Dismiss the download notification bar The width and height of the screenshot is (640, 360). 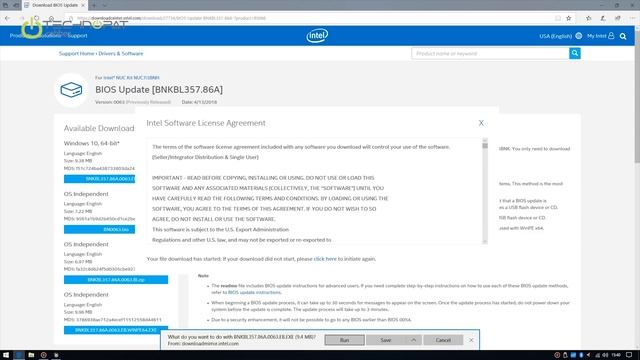[x=471, y=340]
